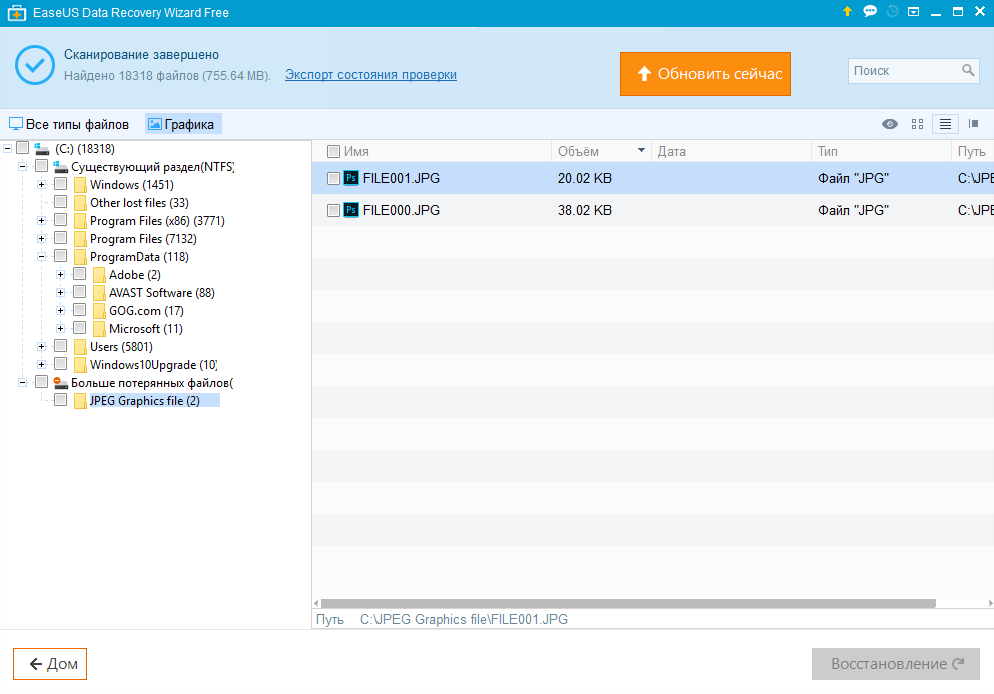Click the C: drive icon in tree
Image resolution: width=994 pixels, height=694 pixels.
coord(42,149)
